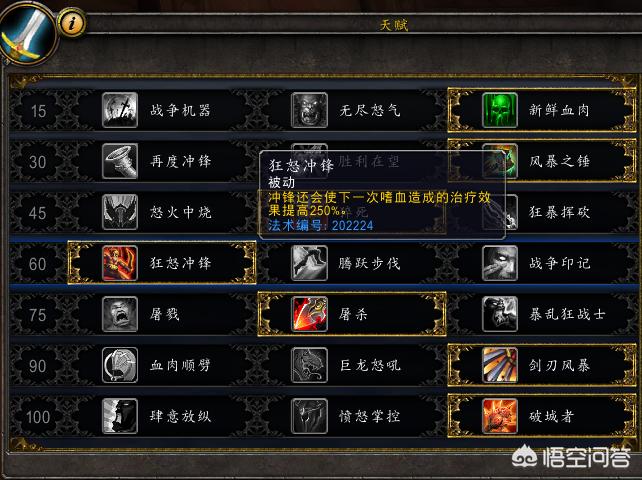Click the sword specialization portrait icon

tap(27, 34)
